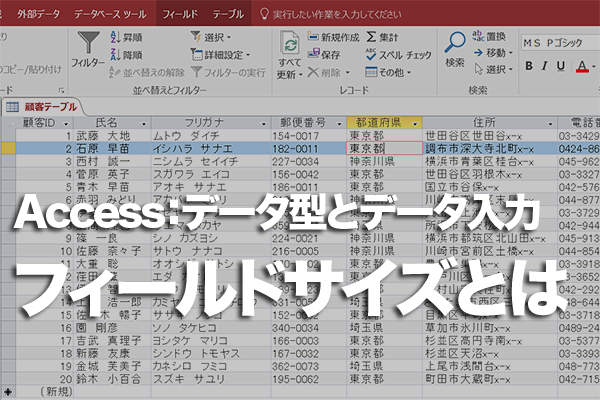
Task: Click the 置換 replace tool
Action: point(489,36)
